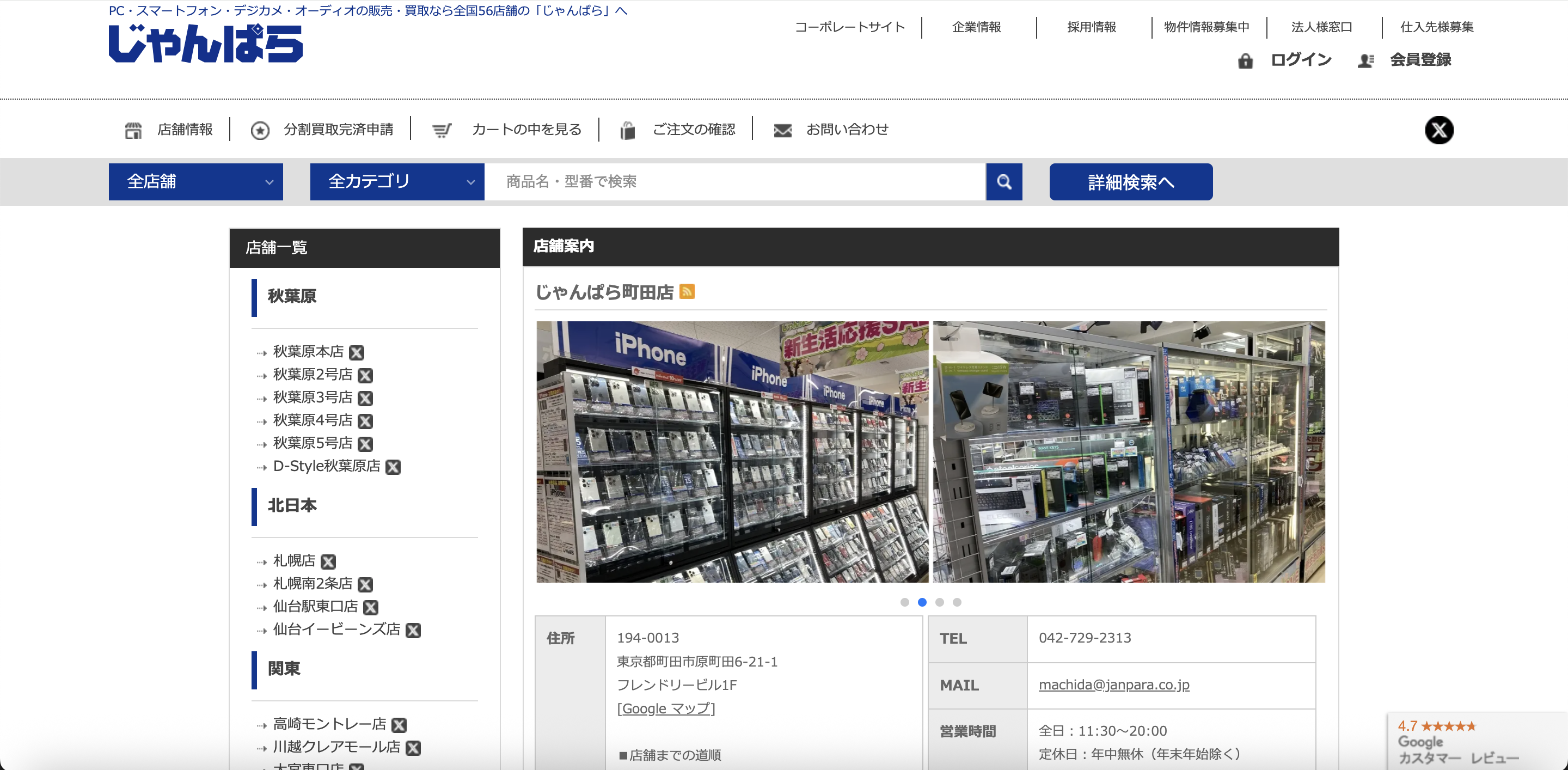1568x770 pixels.
Task: Click ご注文の確認 navigation link
Action: click(694, 130)
